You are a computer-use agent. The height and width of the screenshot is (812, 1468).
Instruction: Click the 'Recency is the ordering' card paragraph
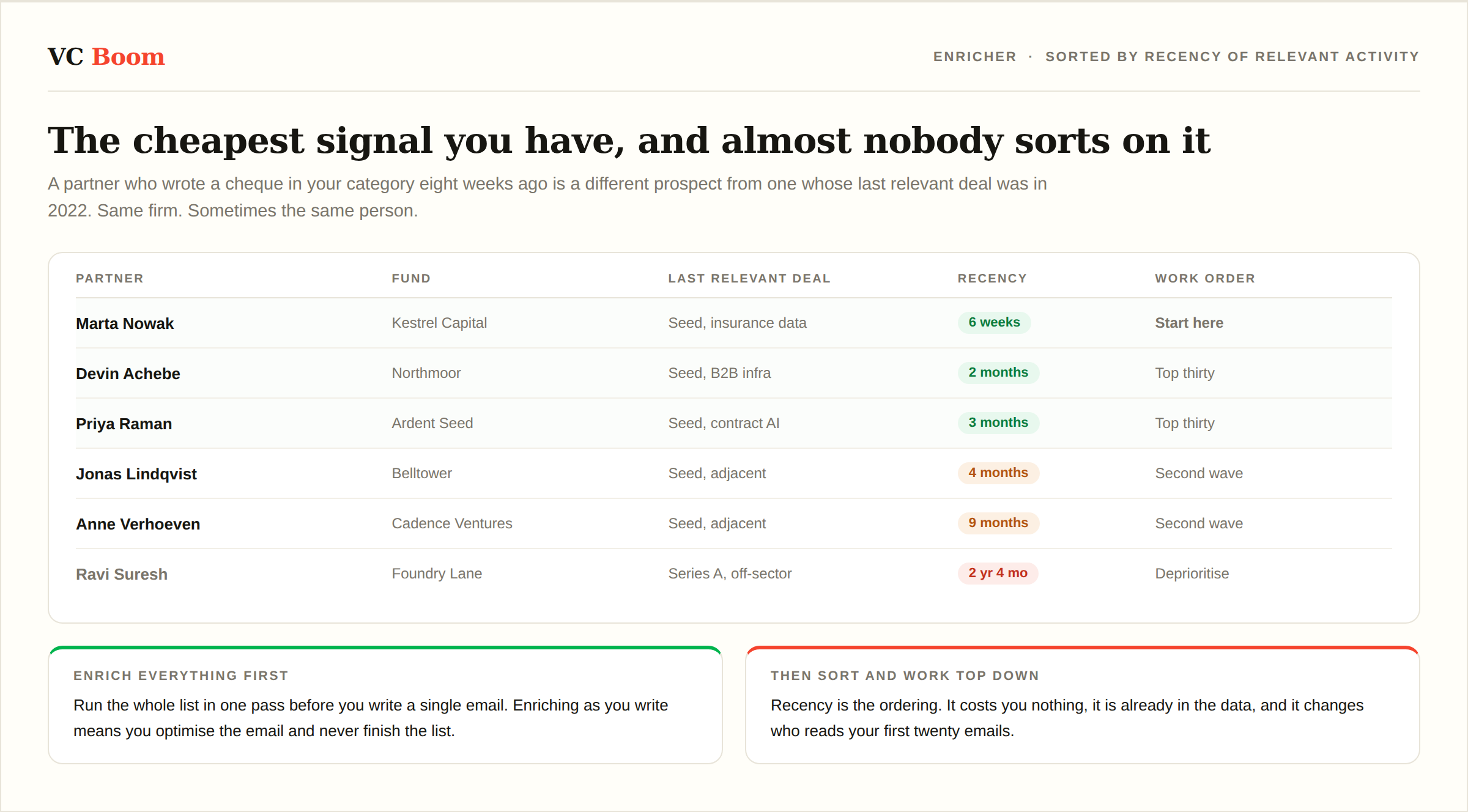pos(1067,718)
